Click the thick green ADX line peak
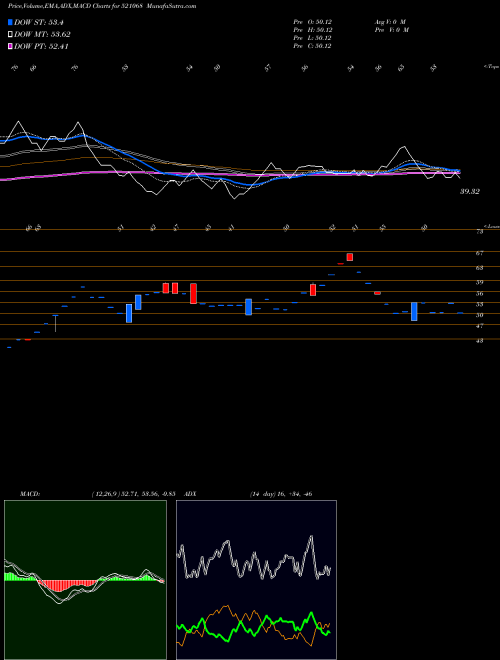 (311, 614)
